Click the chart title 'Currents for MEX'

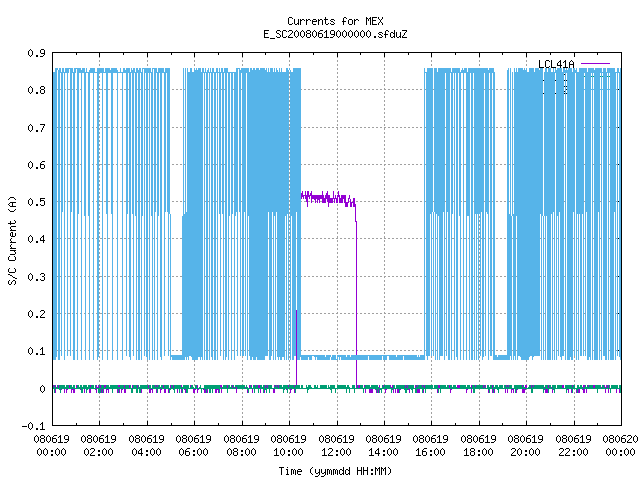335,21
